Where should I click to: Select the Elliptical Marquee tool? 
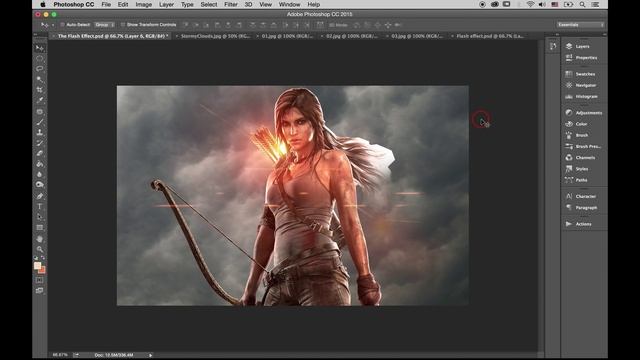(40, 58)
